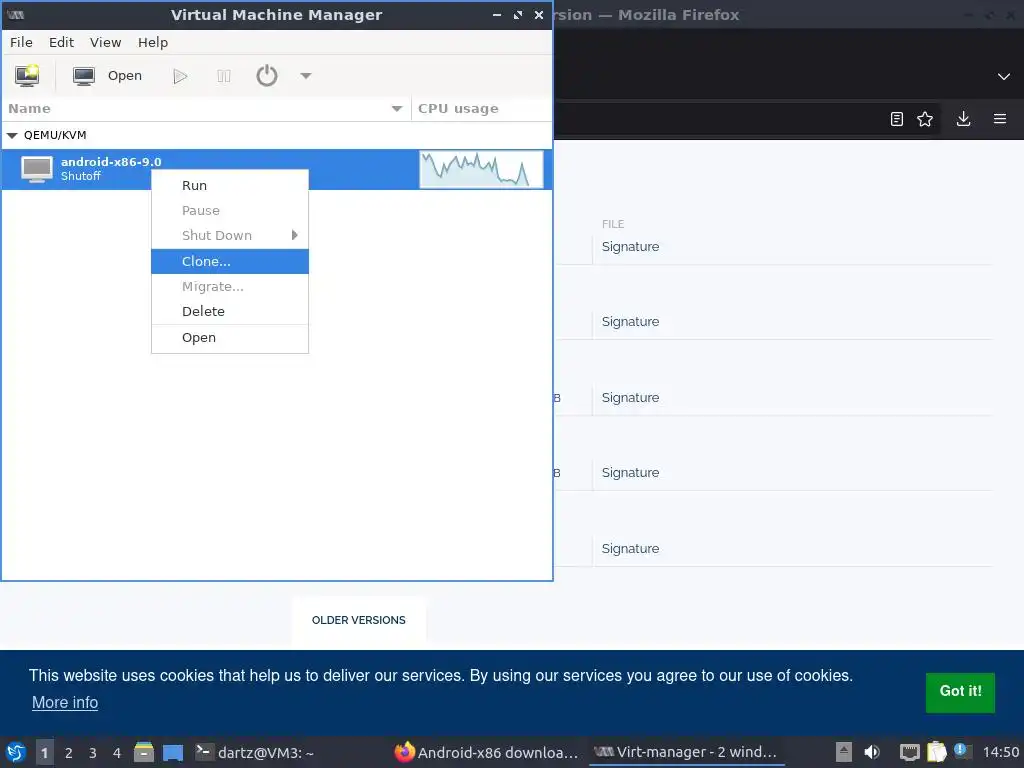The width and height of the screenshot is (1024, 768).
Task: Click network connection tray icon
Action: [x=909, y=753]
